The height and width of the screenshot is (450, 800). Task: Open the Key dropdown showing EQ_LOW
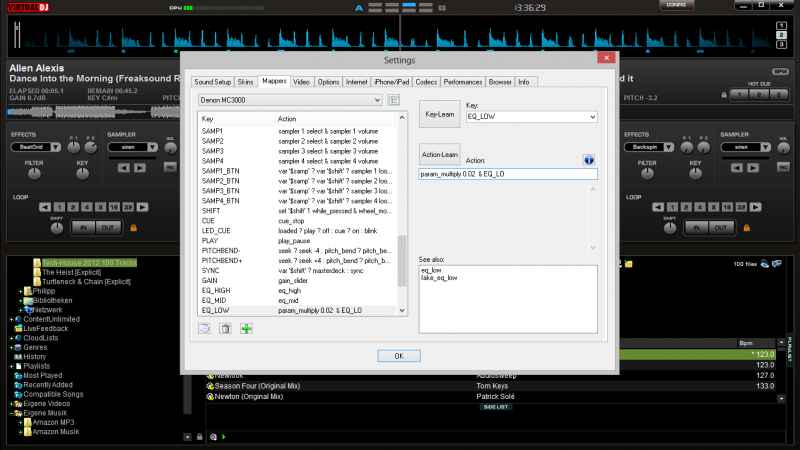[531, 117]
